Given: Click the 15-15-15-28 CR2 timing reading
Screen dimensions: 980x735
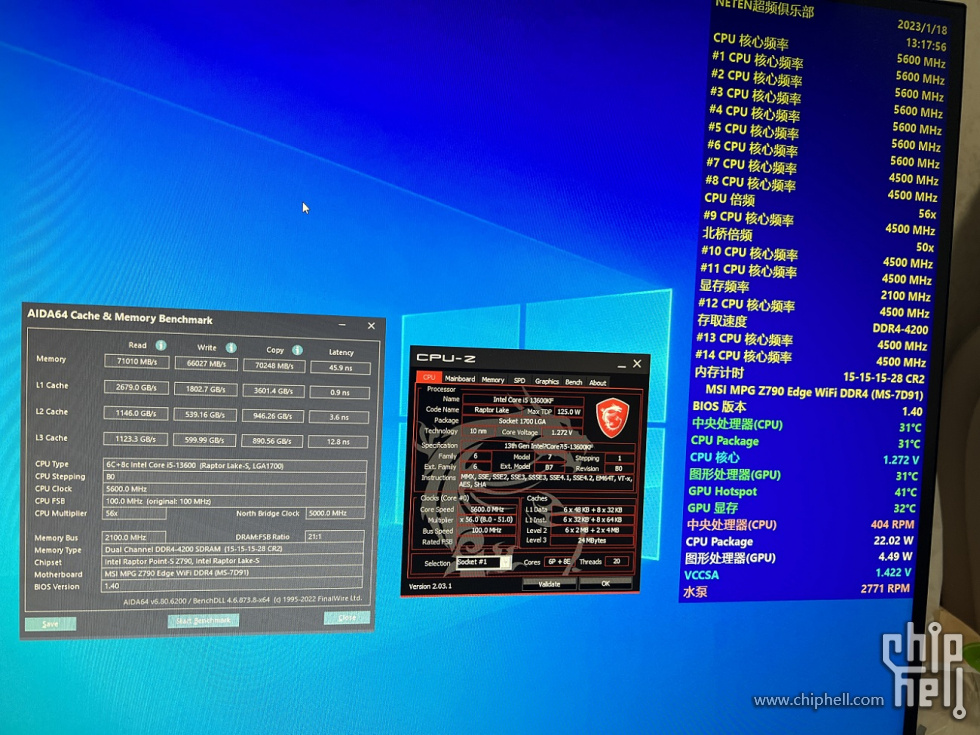Looking at the screenshot, I should (x=884, y=378).
